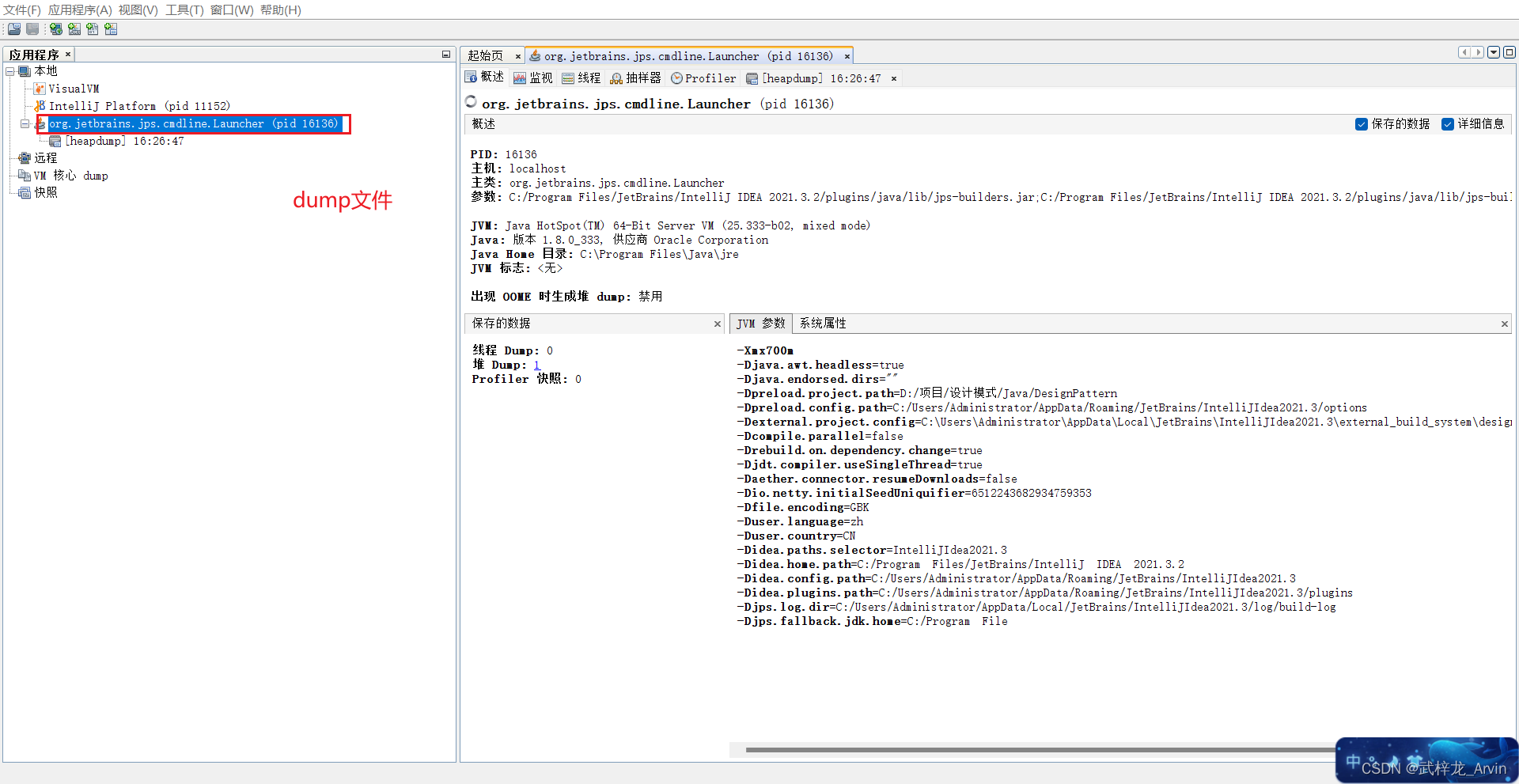Minimize the 应用程序 panel via its icon
This screenshot has width=1519, height=784.
point(446,55)
